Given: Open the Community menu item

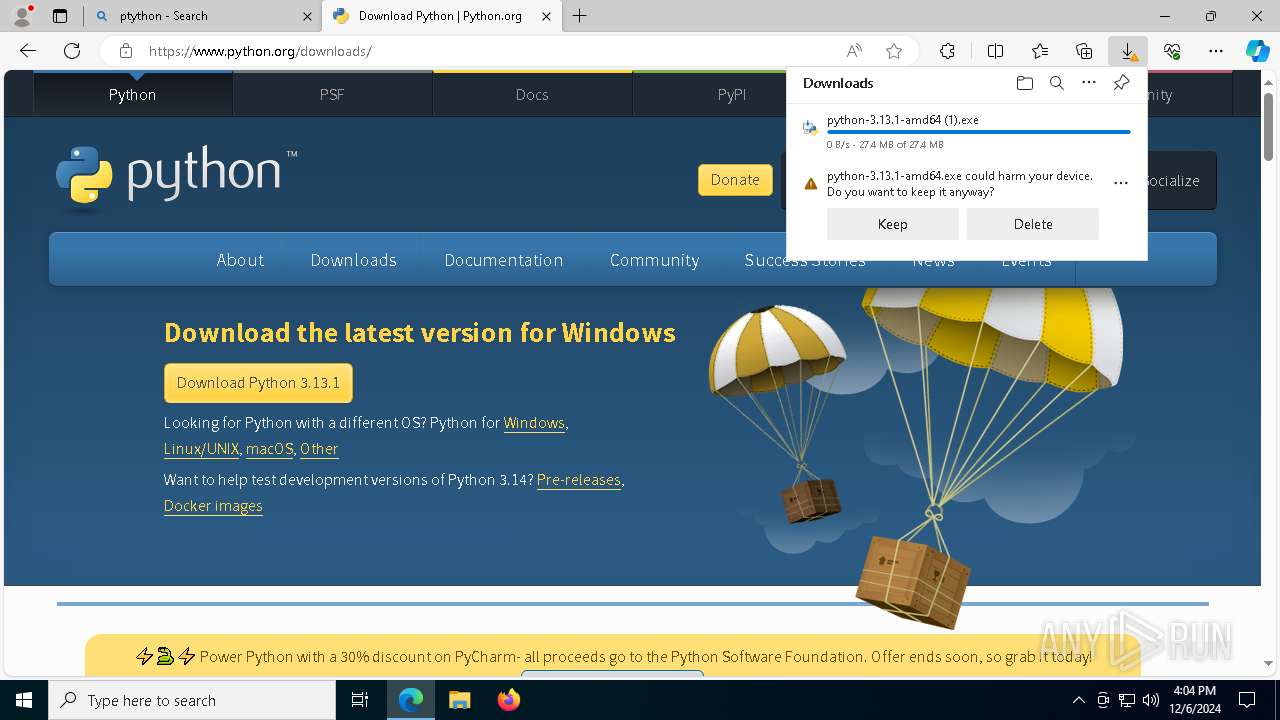Looking at the screenshot, I should click(x=654, y=260).
